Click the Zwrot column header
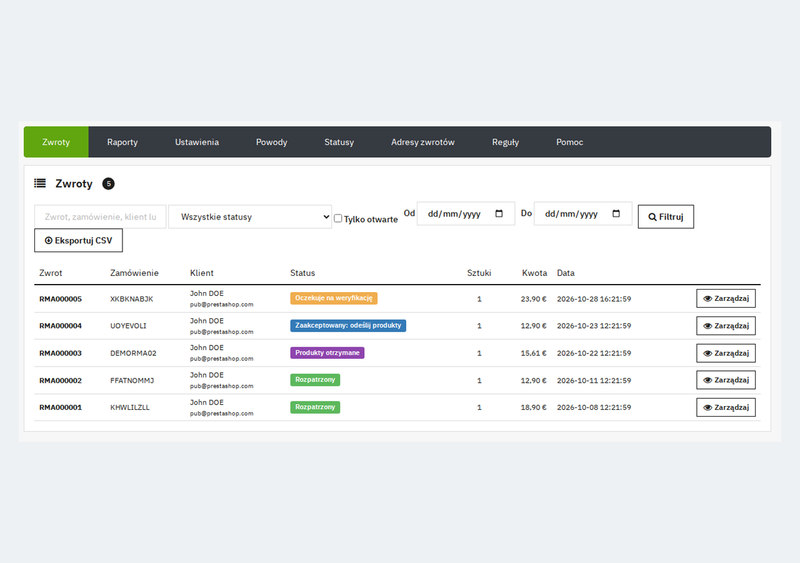Screen dimensions: 800x563 51,273
